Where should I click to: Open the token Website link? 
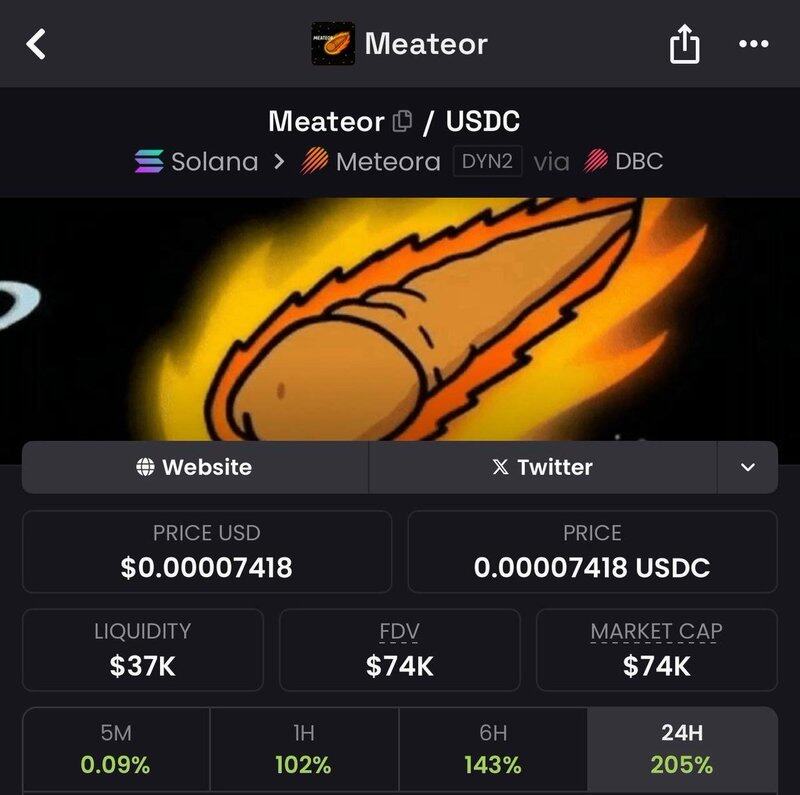point(195,467)
